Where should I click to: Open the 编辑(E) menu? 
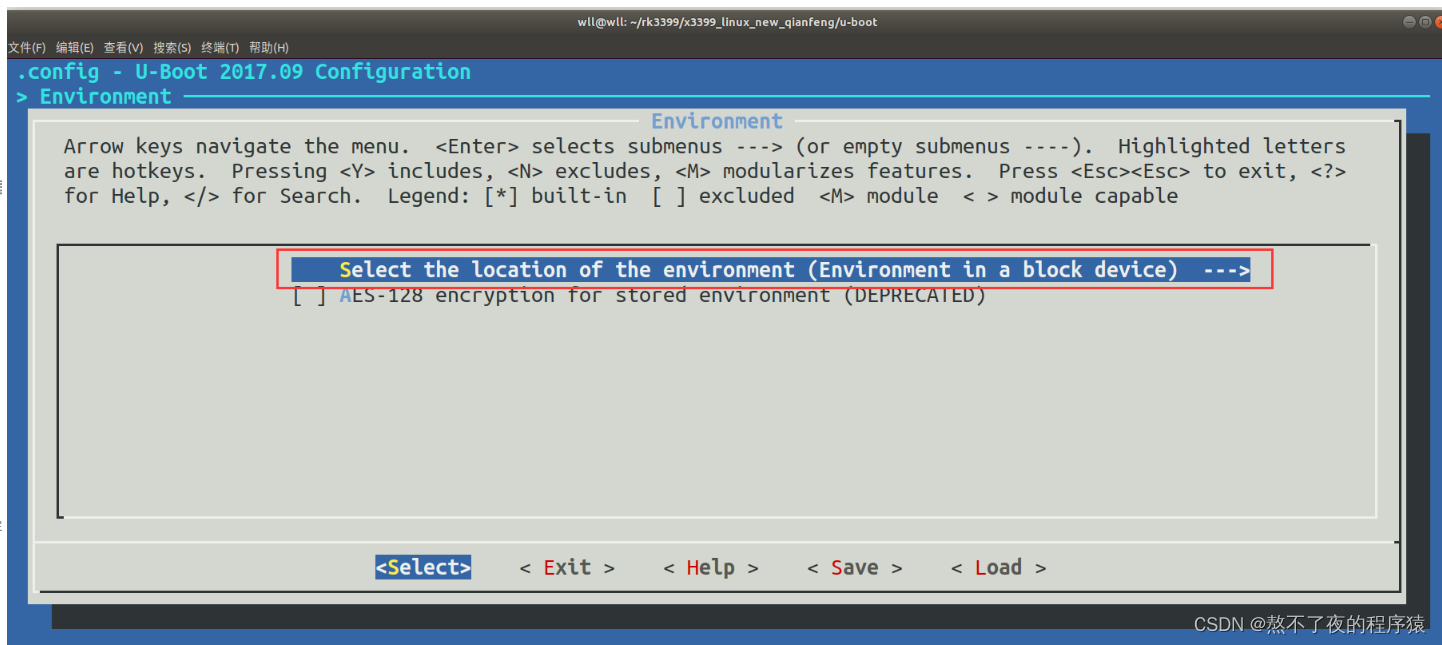(x=75, y=47)
